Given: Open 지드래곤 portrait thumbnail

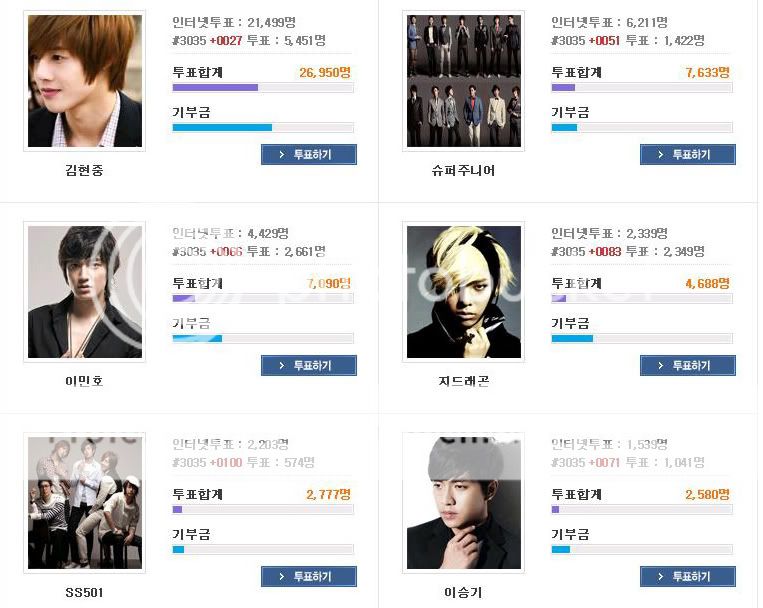Looking at the screenshot, I should click(464, 292).
